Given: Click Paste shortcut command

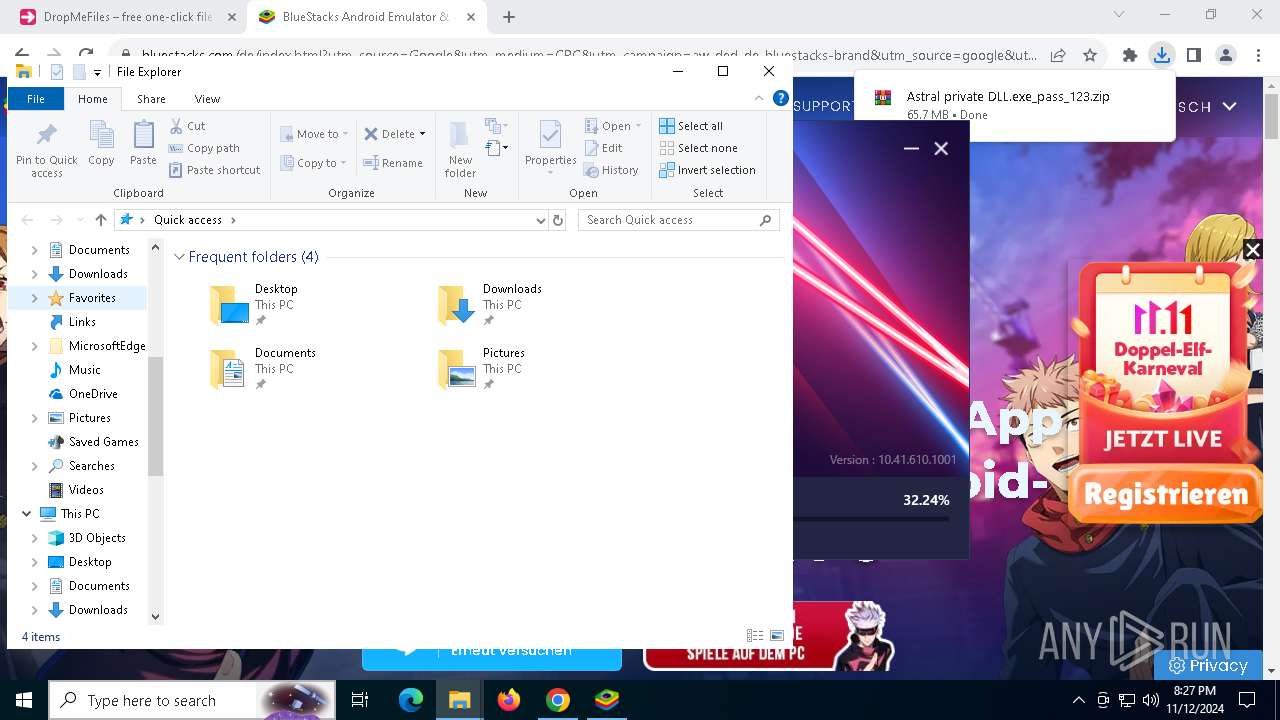Looking at the screenshot, I should 214,170.
